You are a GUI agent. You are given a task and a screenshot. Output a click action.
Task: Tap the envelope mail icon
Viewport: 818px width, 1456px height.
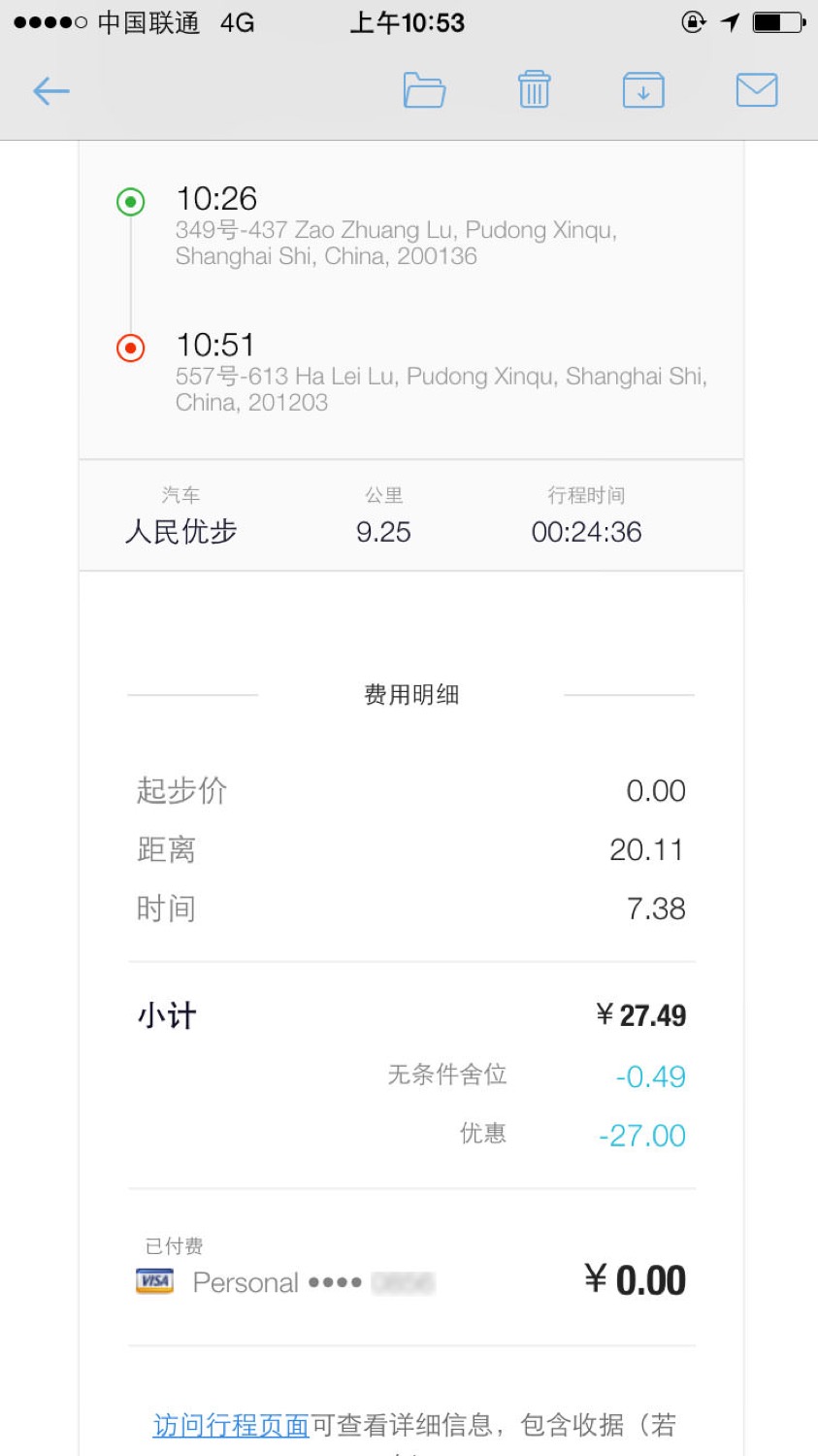click(x=756, y=90)
